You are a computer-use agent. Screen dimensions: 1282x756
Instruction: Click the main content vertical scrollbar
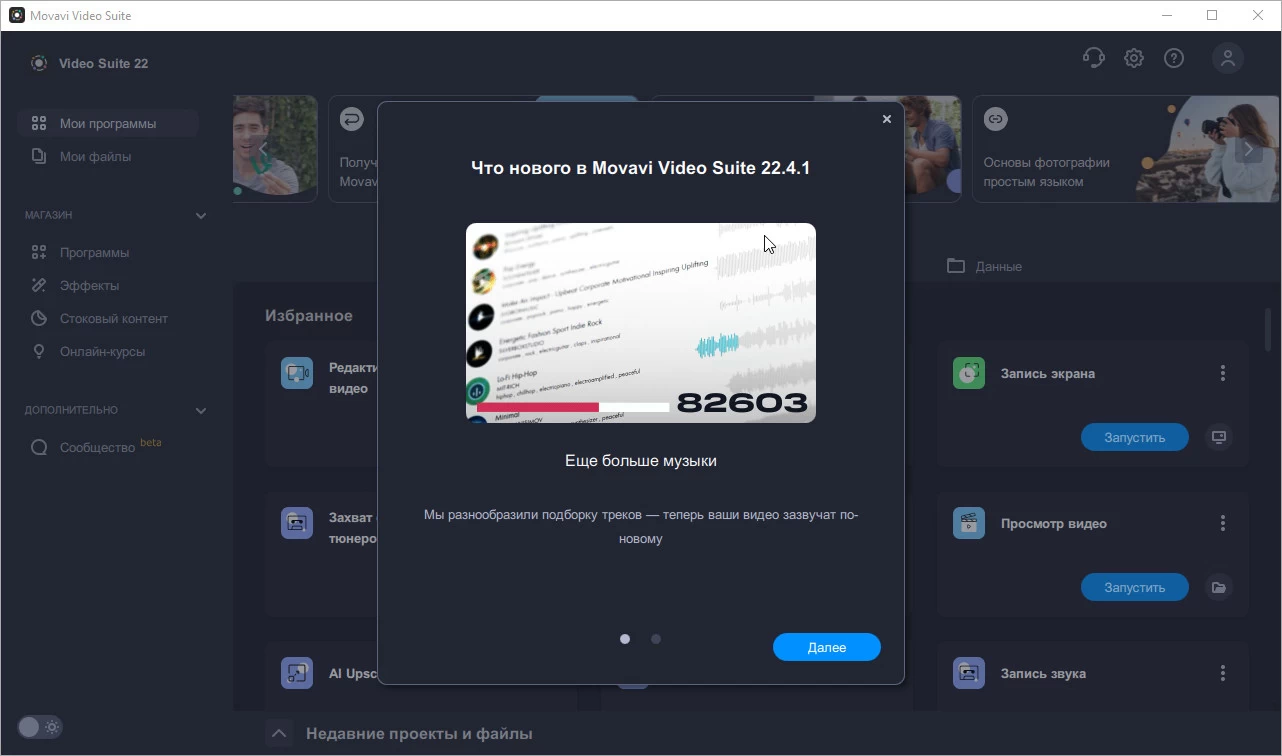coord(1268,330)
